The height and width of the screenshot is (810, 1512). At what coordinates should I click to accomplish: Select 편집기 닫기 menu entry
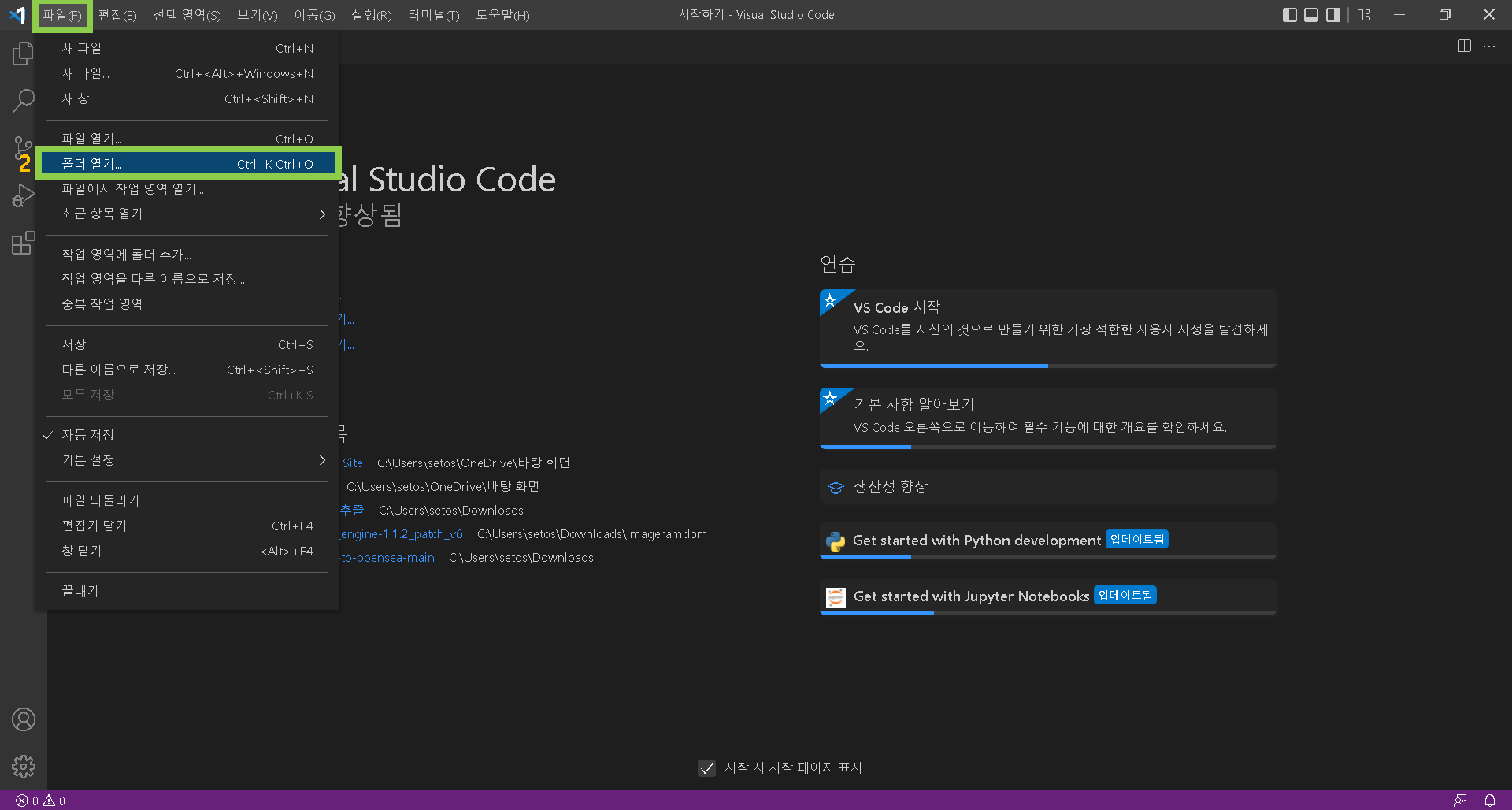click(187, 526)
